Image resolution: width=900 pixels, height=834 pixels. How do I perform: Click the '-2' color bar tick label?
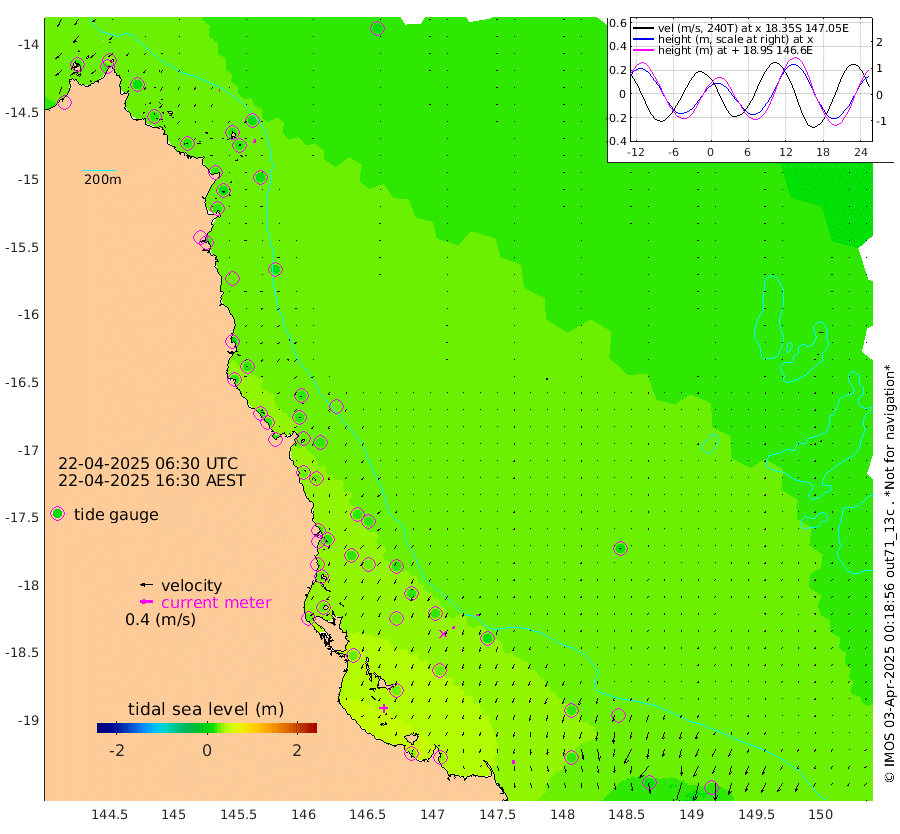point(117,750)
